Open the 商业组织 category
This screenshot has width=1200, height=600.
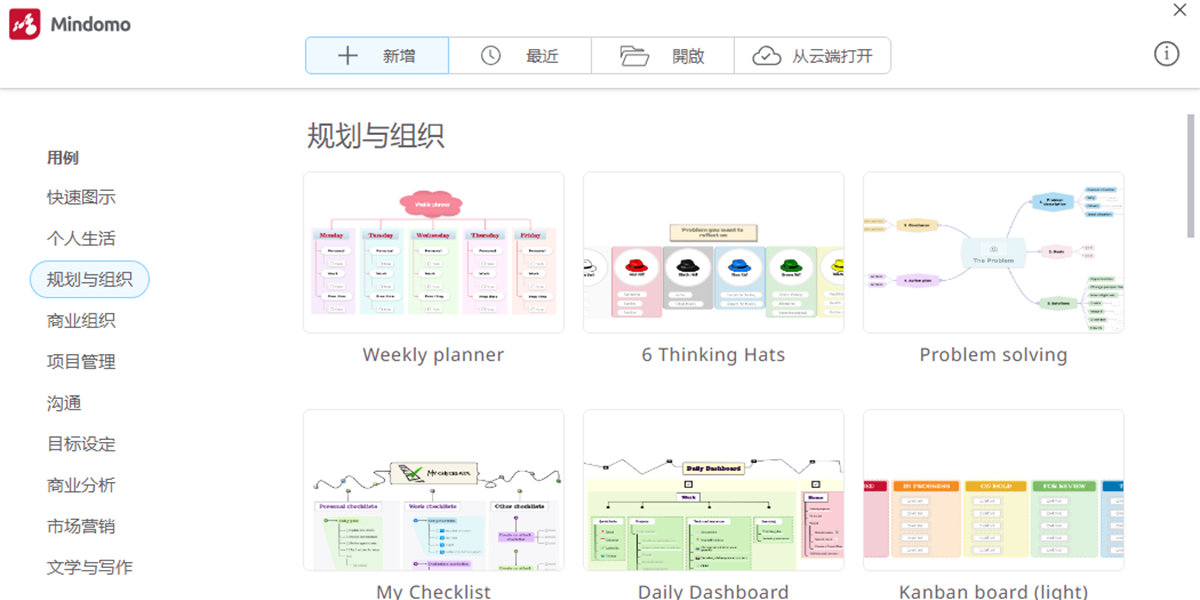click(81, 320)
